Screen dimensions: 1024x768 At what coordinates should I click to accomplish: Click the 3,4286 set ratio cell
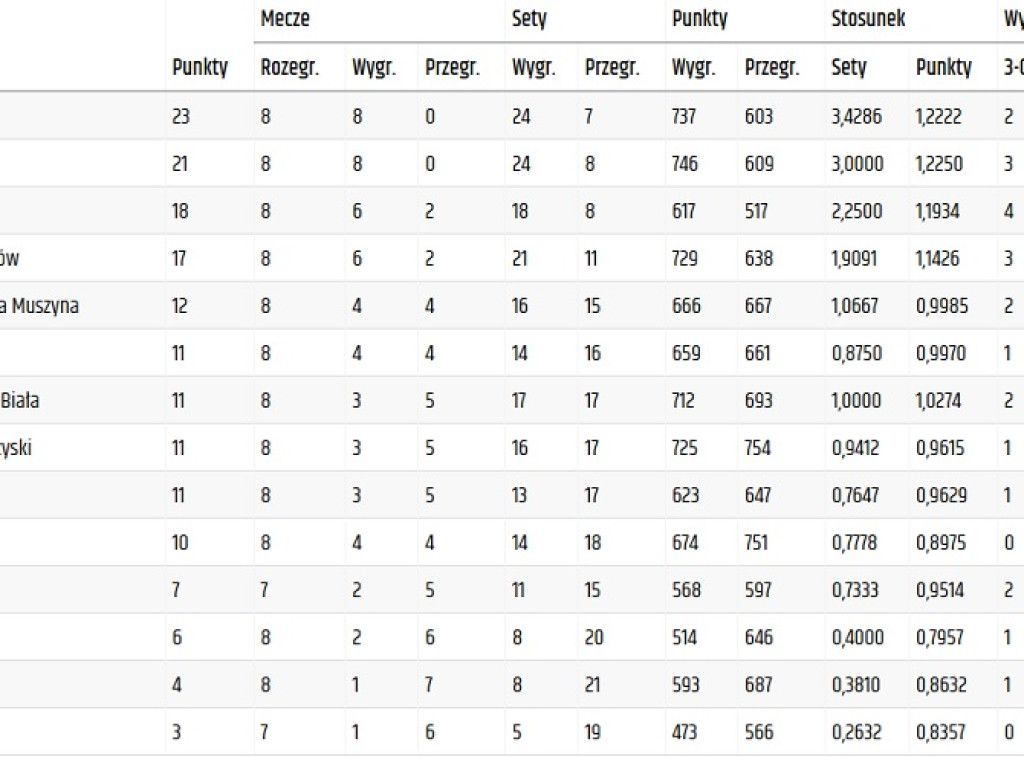coord(856,116)
